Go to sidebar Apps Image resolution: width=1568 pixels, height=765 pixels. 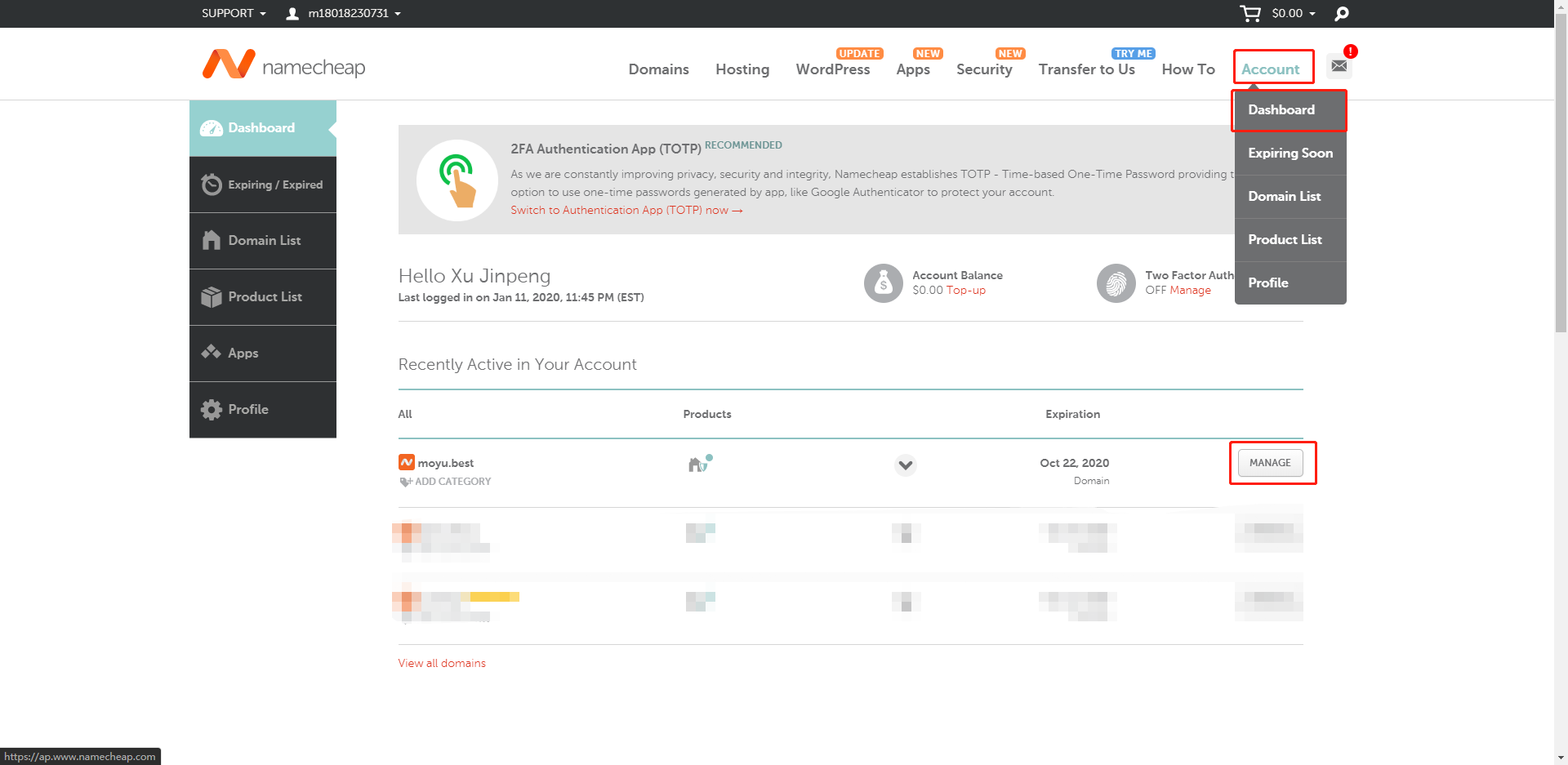263,354
